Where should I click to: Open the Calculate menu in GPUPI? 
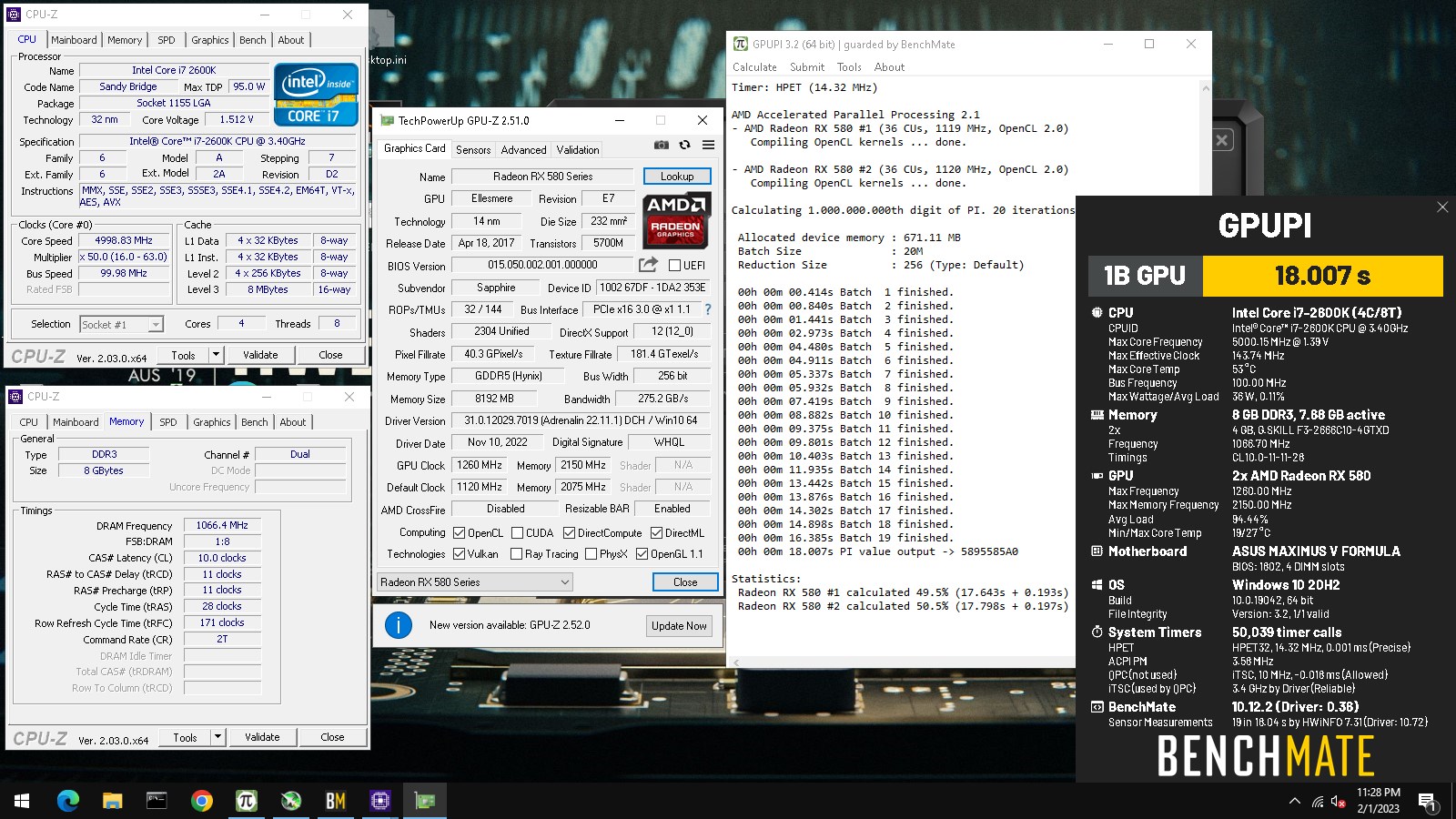754,67
